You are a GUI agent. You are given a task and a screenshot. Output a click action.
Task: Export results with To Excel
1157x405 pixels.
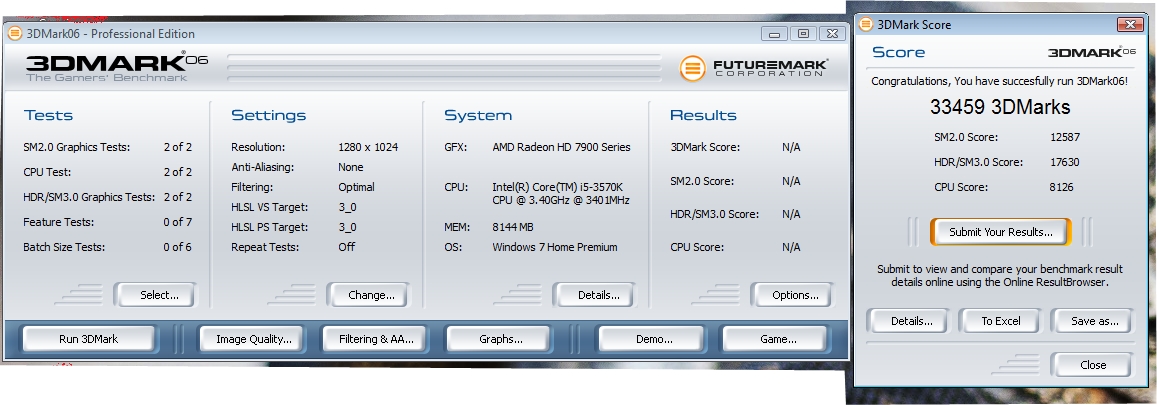[1001, 321]
